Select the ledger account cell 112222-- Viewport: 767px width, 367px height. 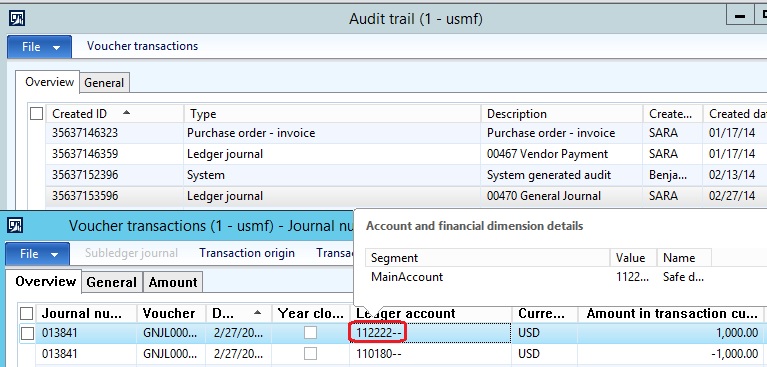pyautogui.click(x=430, y=333)
